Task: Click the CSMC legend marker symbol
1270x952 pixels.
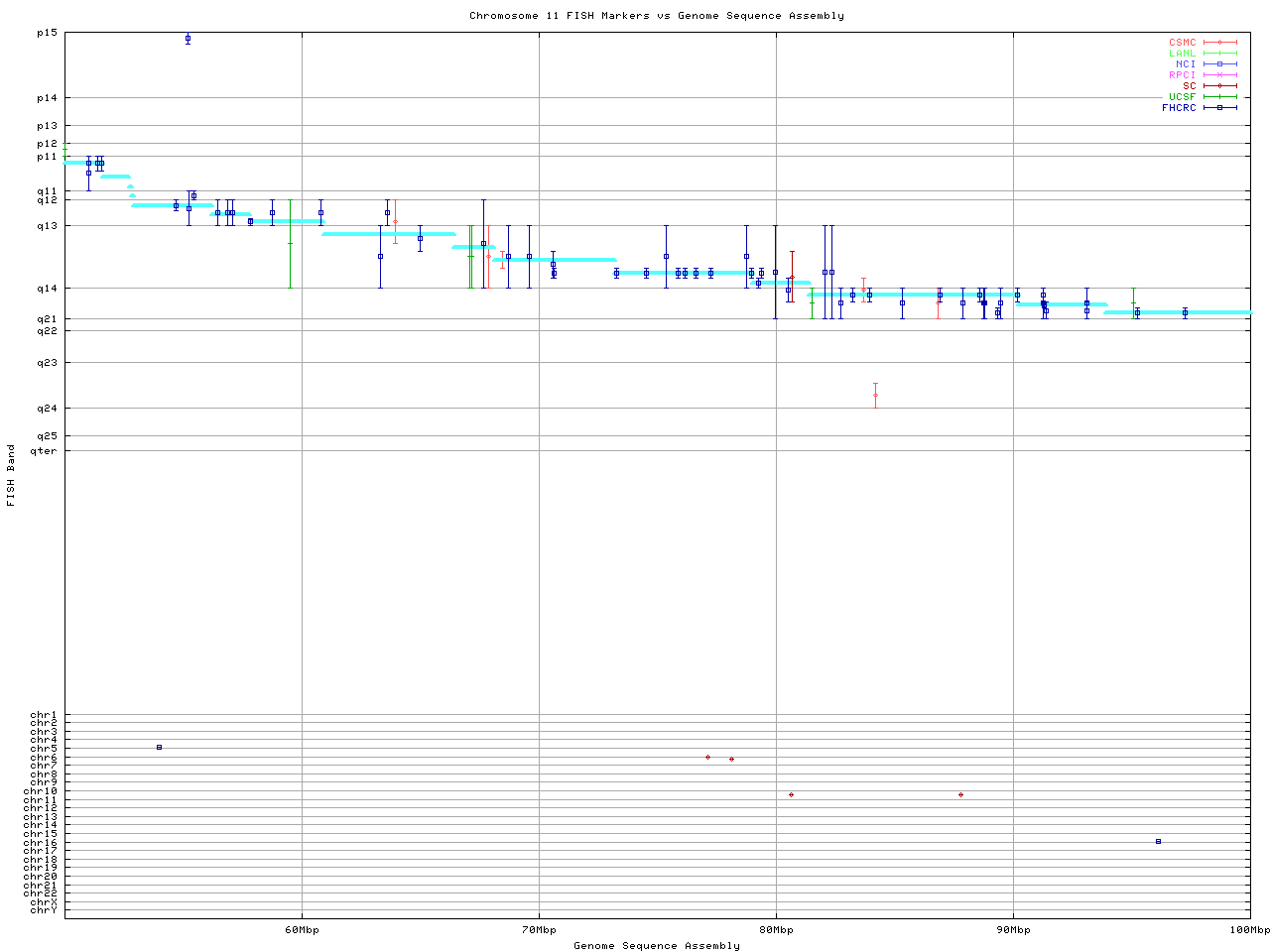Action: [1219, 43]
